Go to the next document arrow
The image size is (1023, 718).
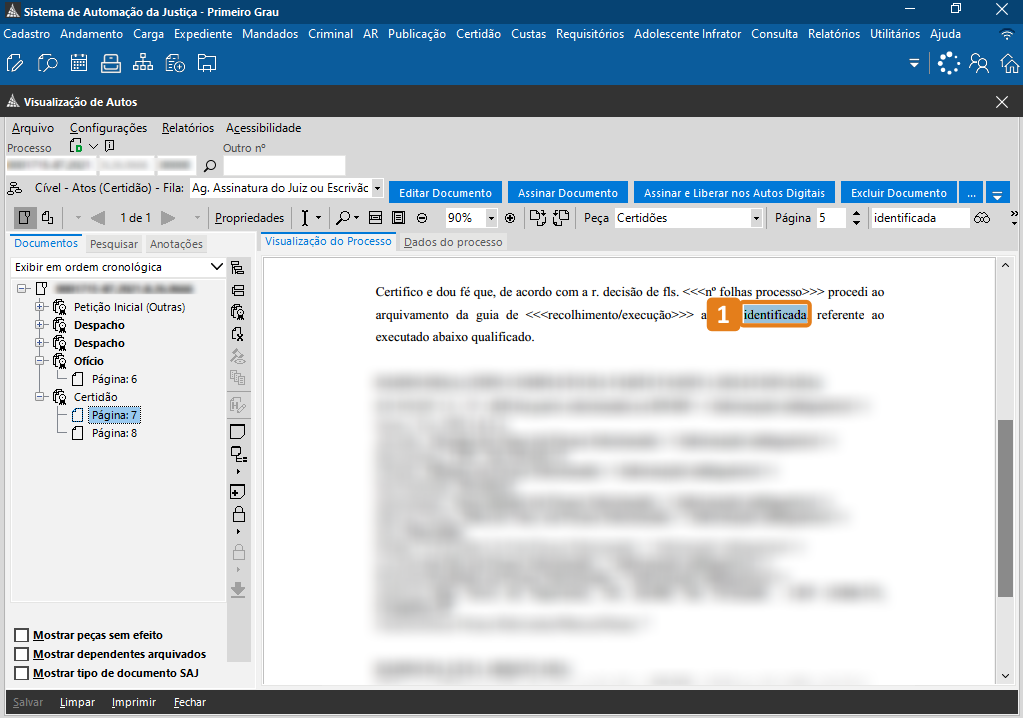click(168, 218)
